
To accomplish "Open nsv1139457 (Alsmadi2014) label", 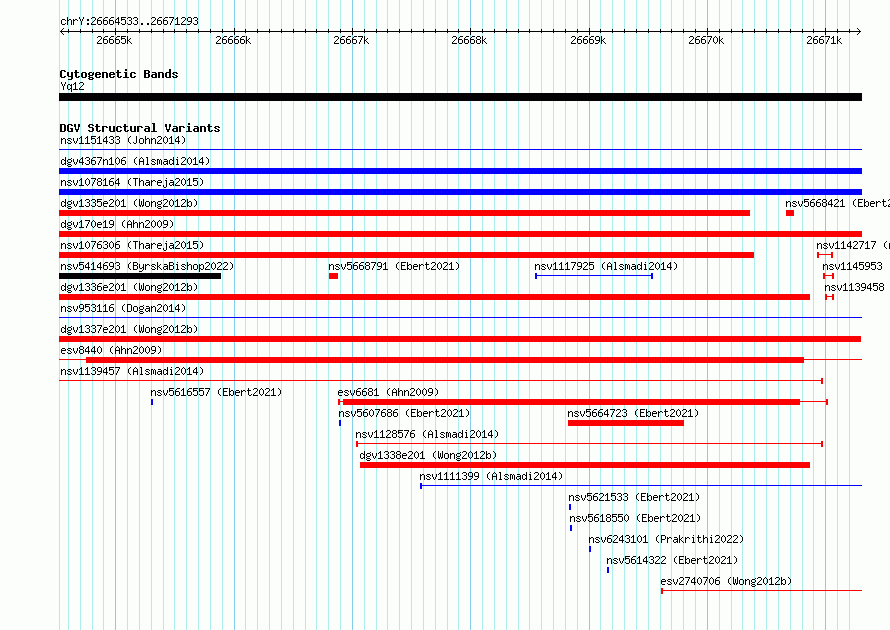I will point(132,371).
